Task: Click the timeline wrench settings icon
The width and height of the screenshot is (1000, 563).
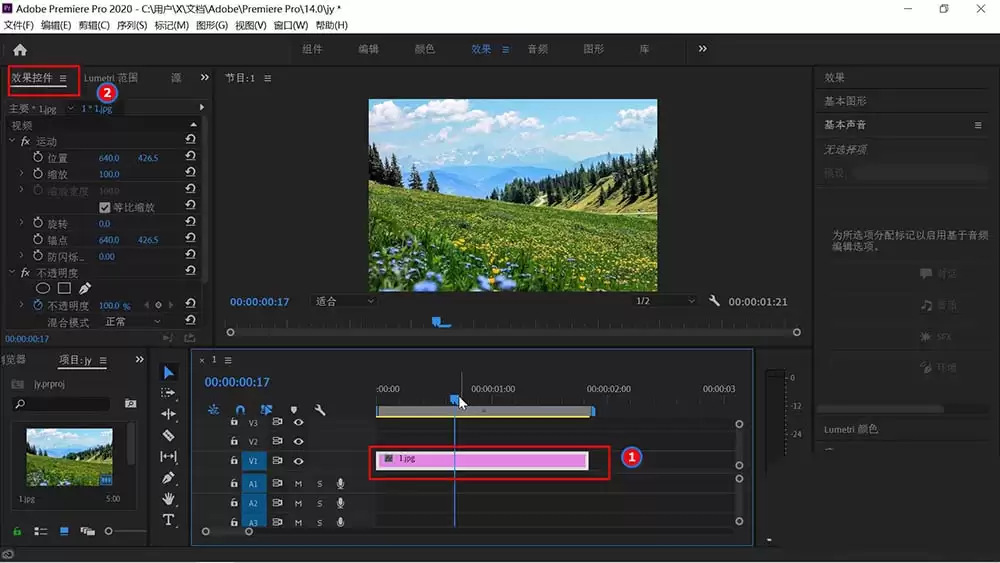Action: tap(320, 410)
